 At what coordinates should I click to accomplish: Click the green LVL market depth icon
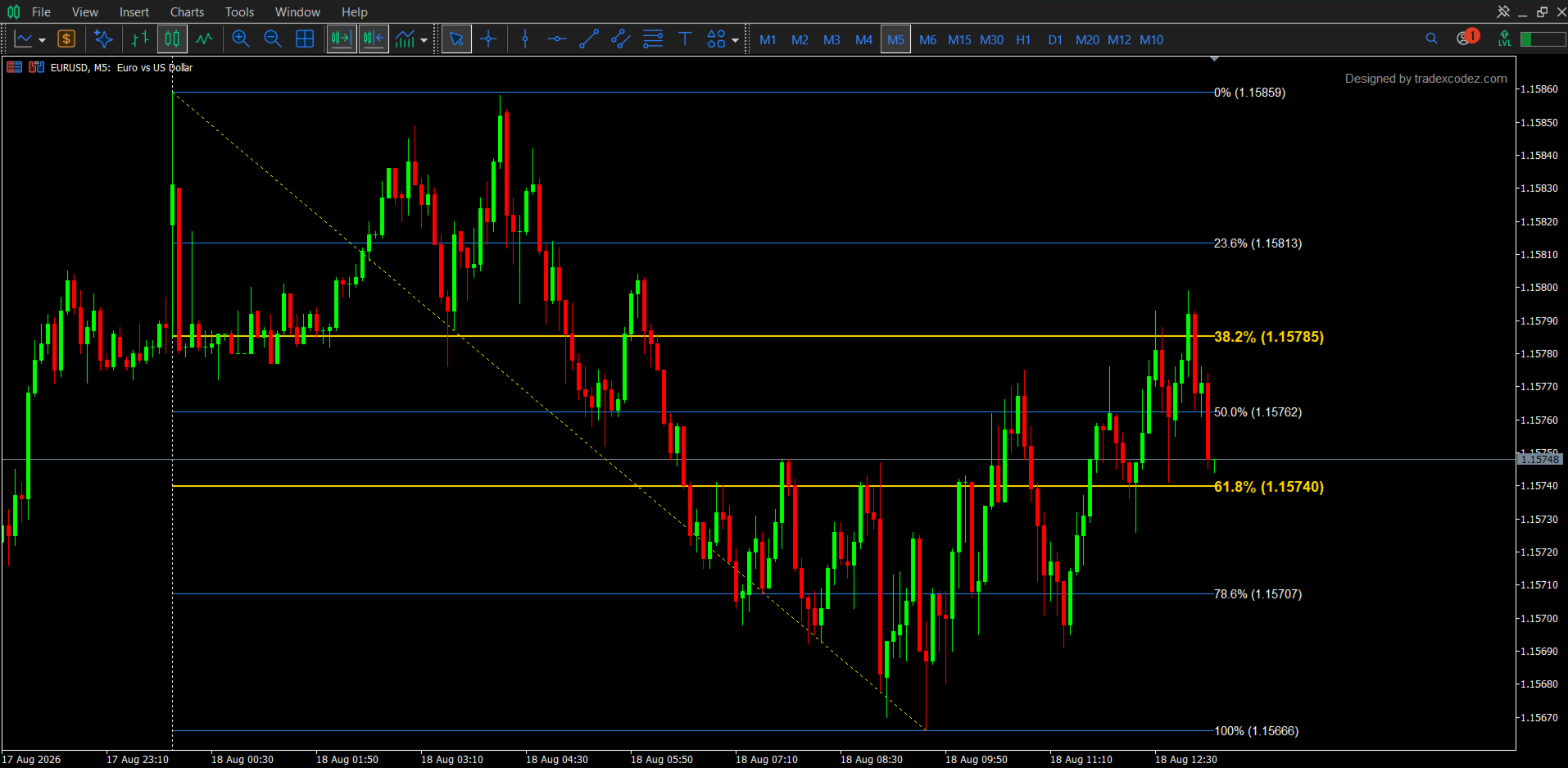[1504, 39]
